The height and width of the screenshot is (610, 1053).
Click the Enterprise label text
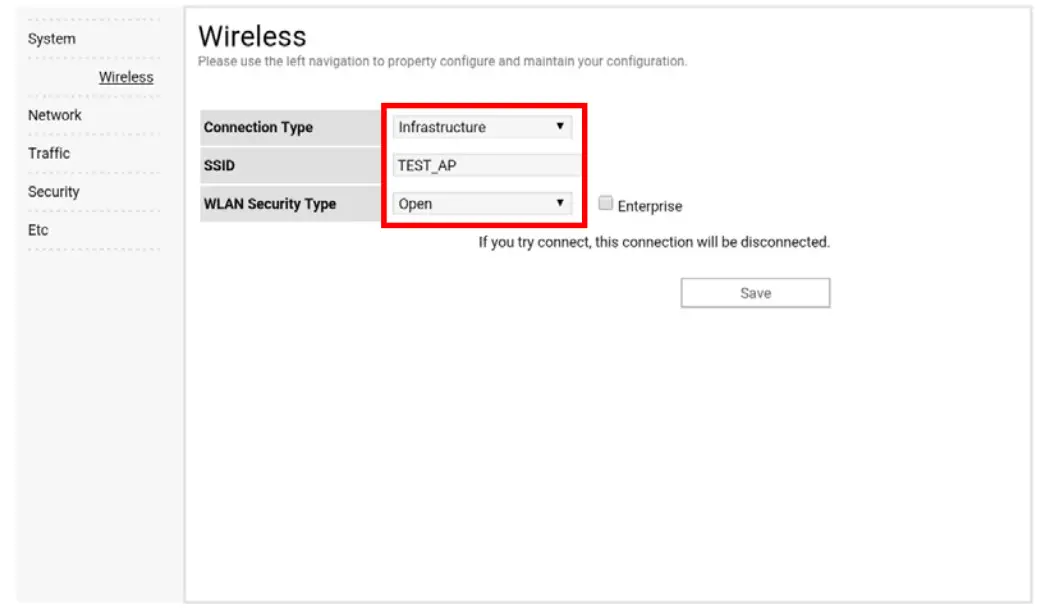coord(646,204)
